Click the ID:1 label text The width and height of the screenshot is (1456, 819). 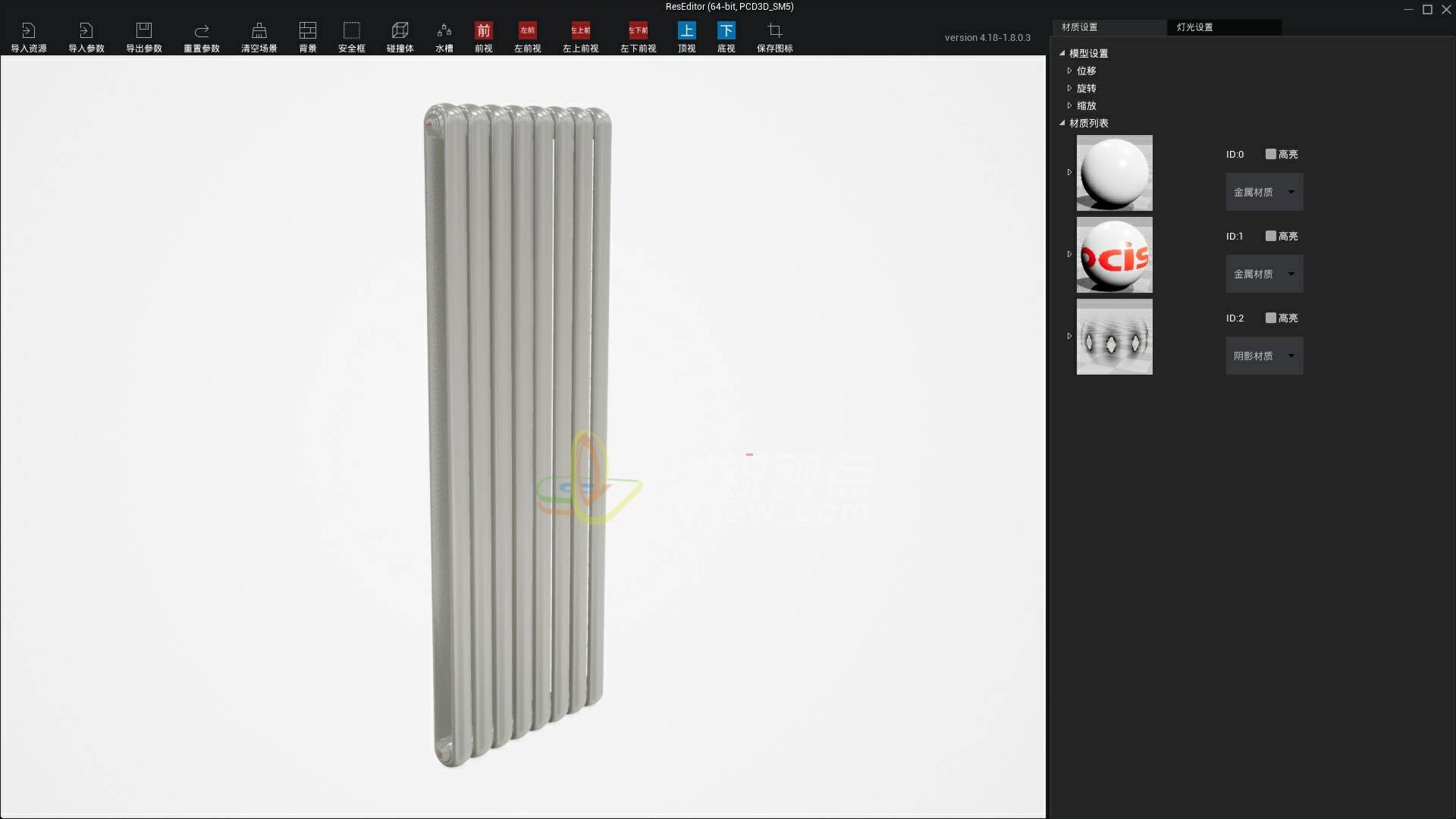tap(1235, 237)
